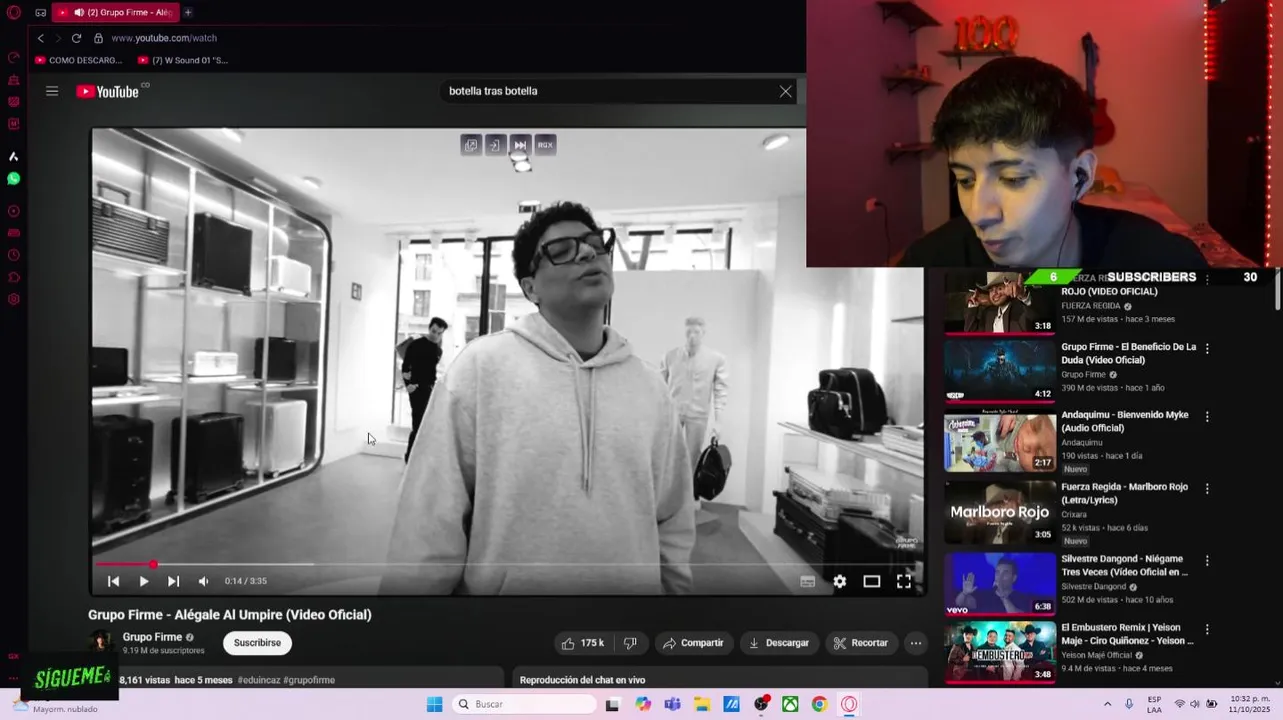
Task: Mute the video volume
Action: [204, 581]
